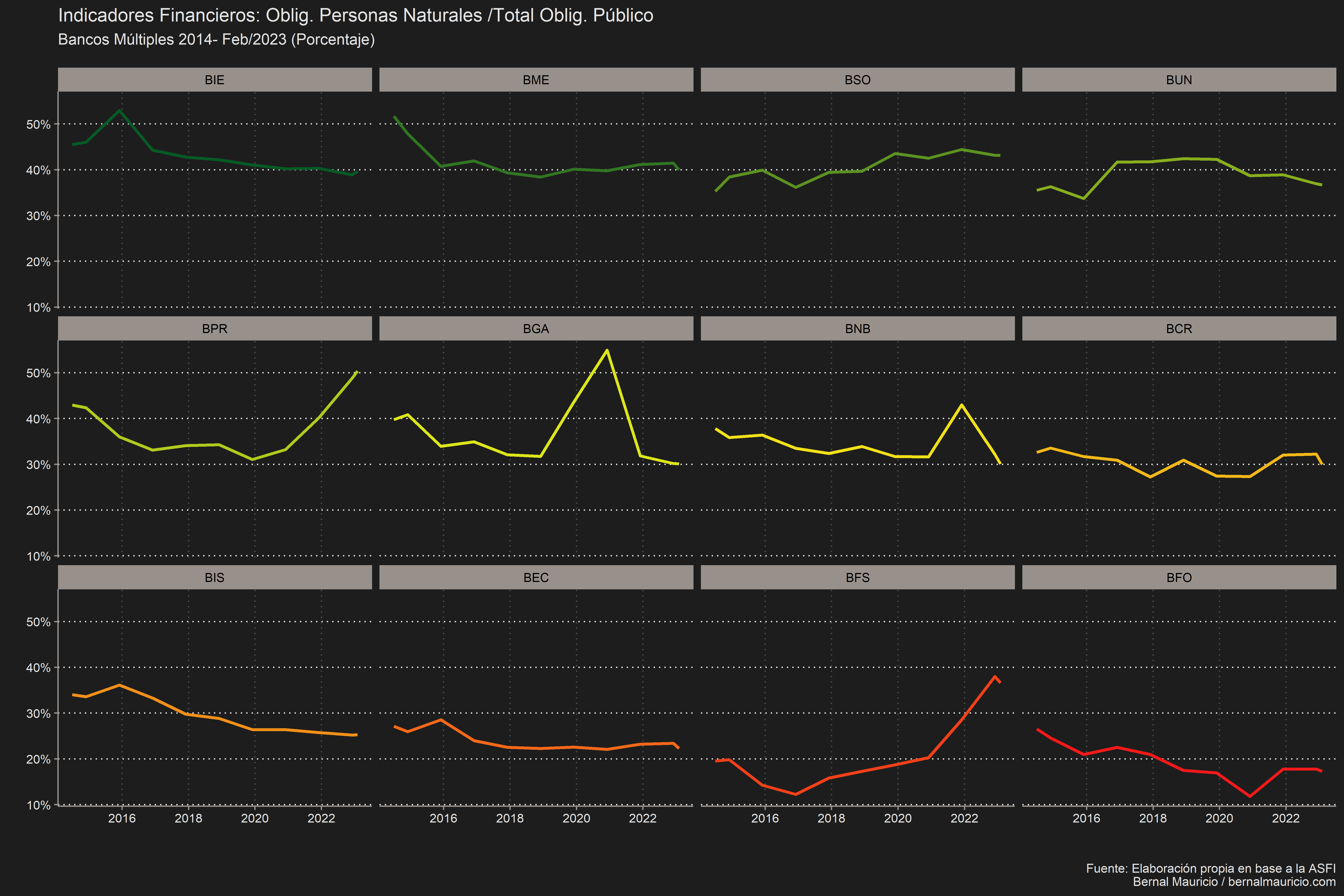
Task: Click the BUN line low point at 2016
Action: click(x=1084, y=198)
